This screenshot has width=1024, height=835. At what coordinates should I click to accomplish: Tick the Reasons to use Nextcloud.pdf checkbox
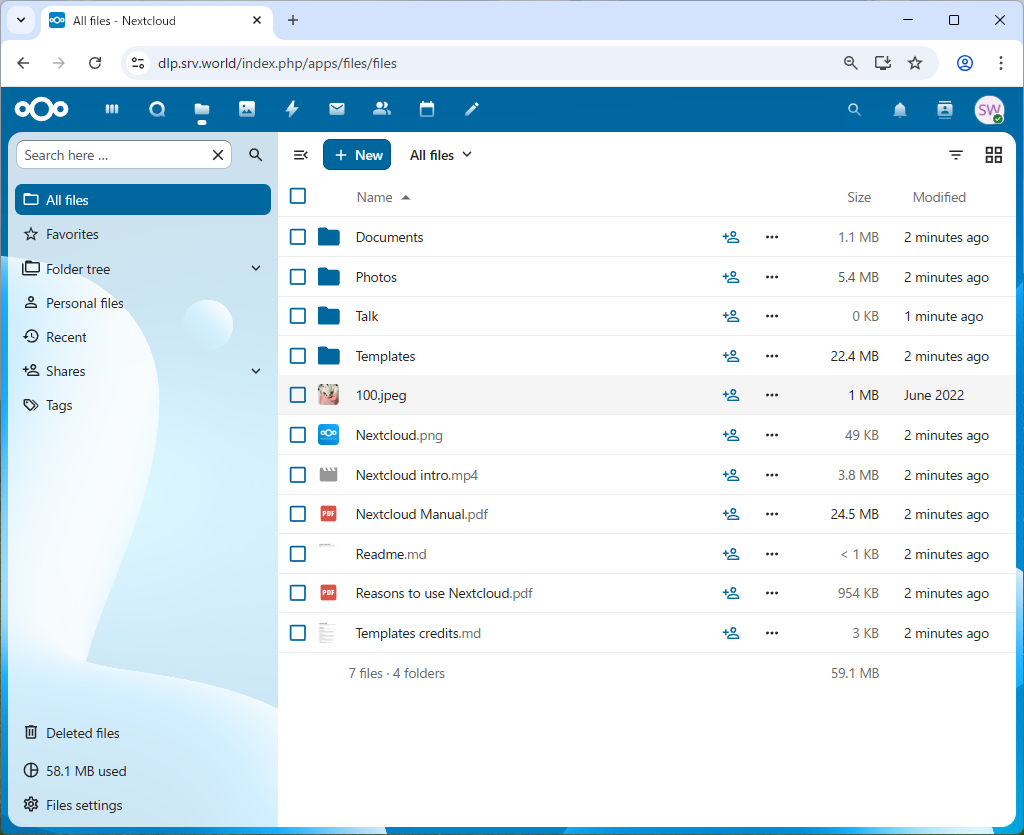[298, 593]
